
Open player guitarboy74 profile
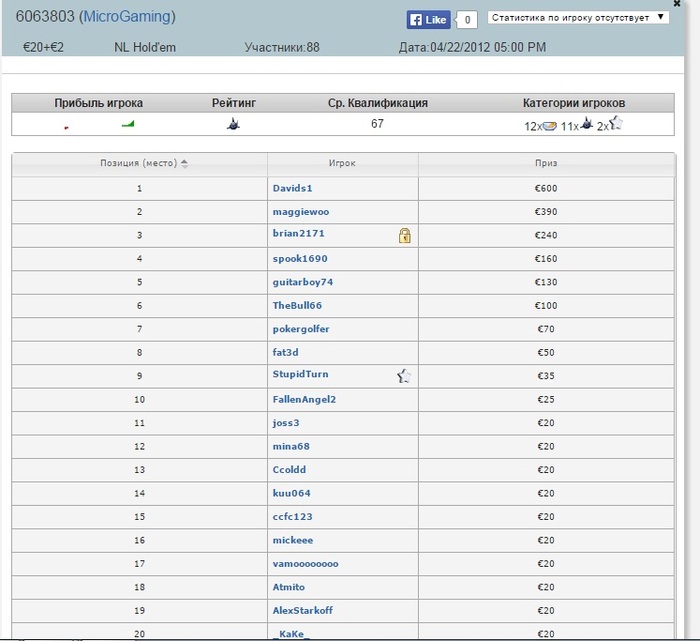(x=303, y=282)
